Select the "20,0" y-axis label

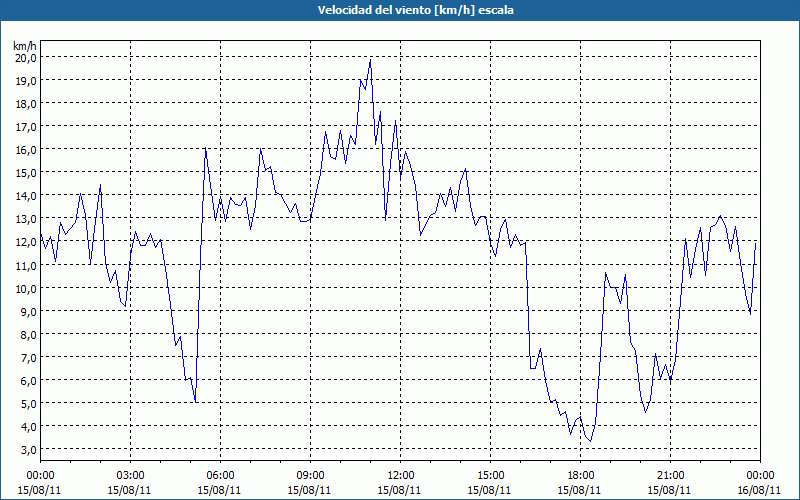click(25, 57)
